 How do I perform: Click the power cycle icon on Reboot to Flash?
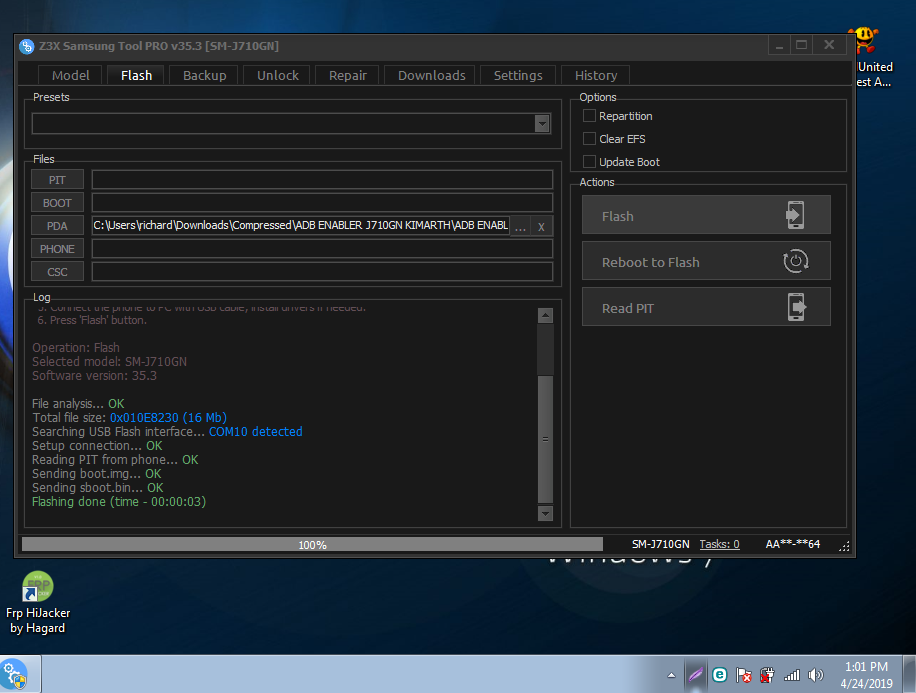pos(796,261)
